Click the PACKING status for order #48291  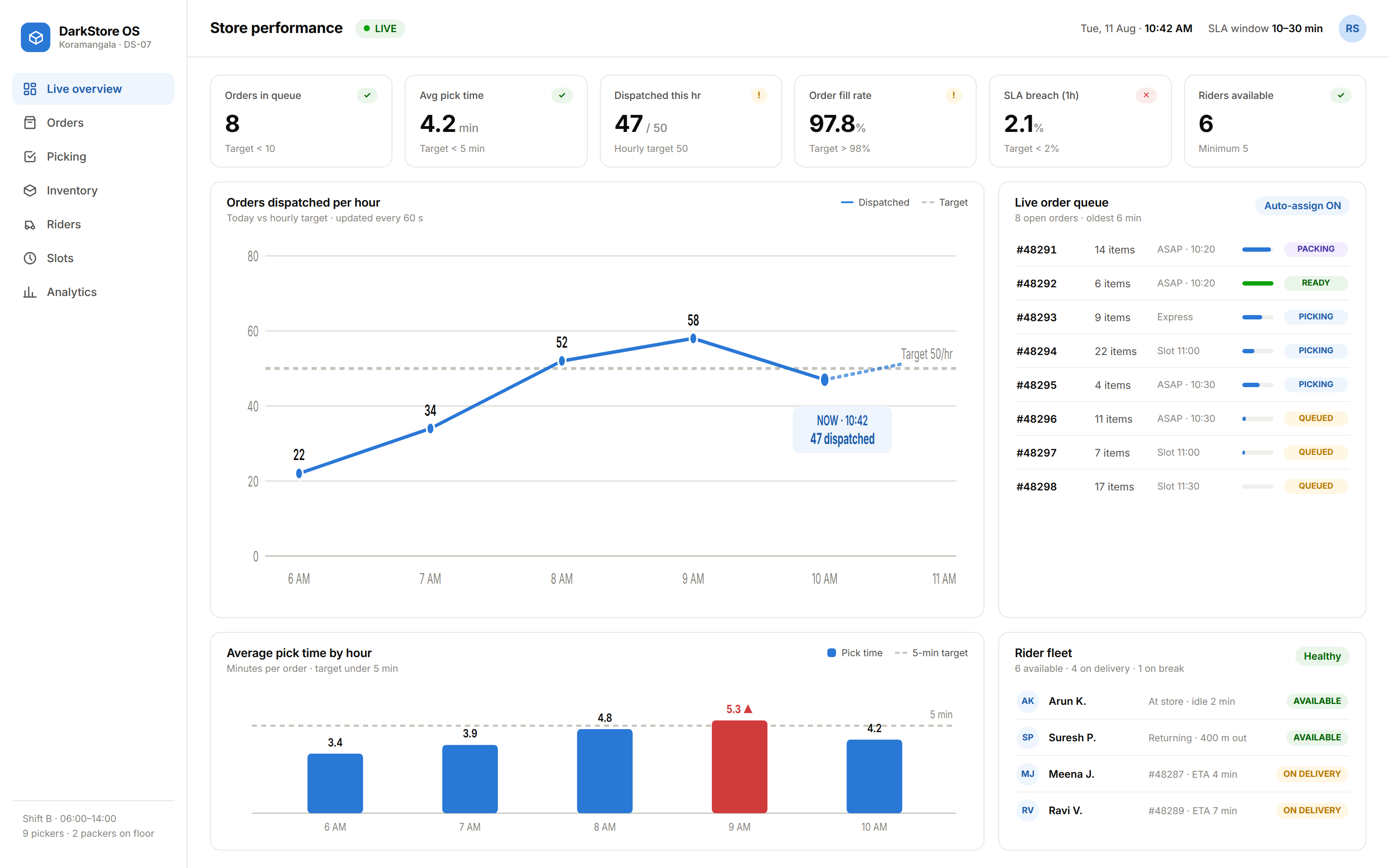click(1316, 249)
